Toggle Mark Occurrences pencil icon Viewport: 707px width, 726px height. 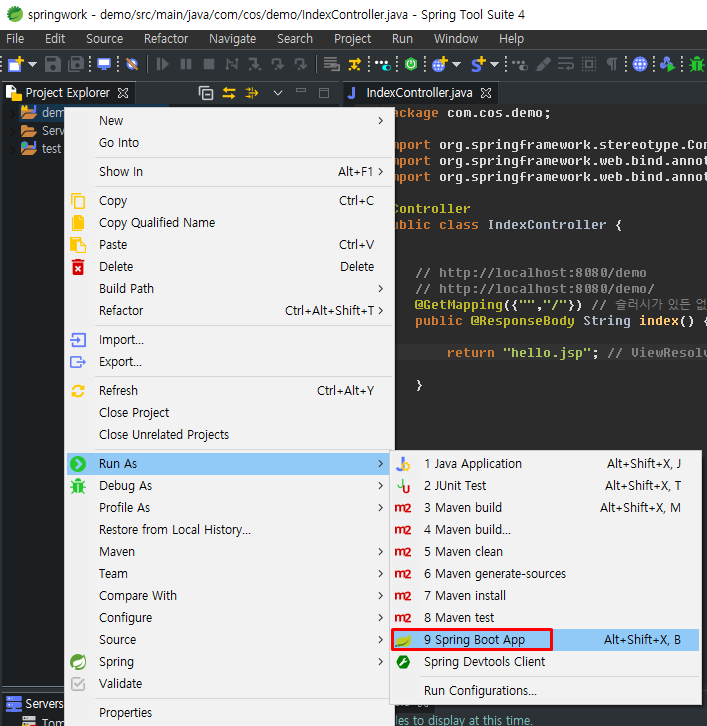(543, 64)
